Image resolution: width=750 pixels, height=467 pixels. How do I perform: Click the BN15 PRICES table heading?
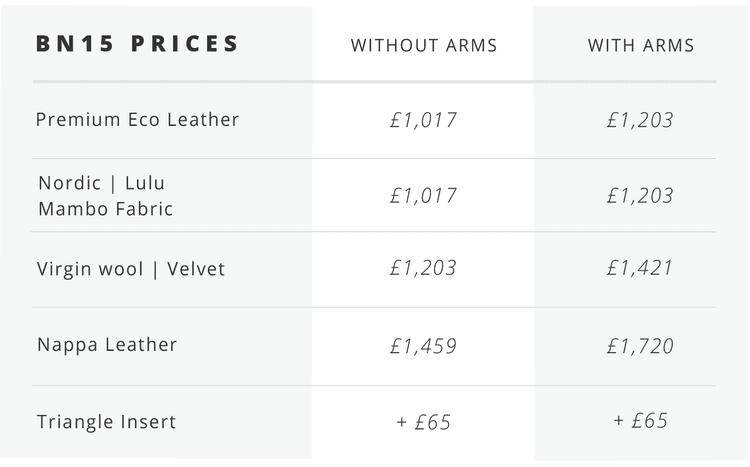click(x=138, y=44)
